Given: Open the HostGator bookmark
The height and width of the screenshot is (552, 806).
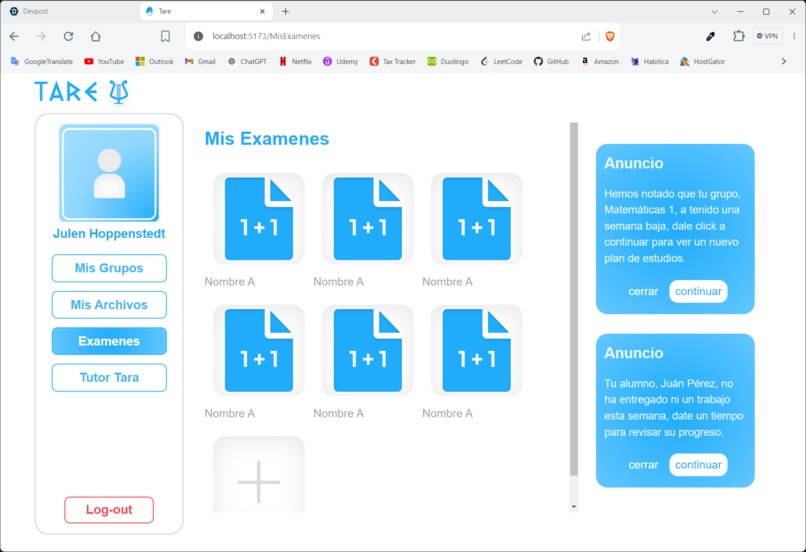Looking at the screenshot, I should tap(703, 62).
